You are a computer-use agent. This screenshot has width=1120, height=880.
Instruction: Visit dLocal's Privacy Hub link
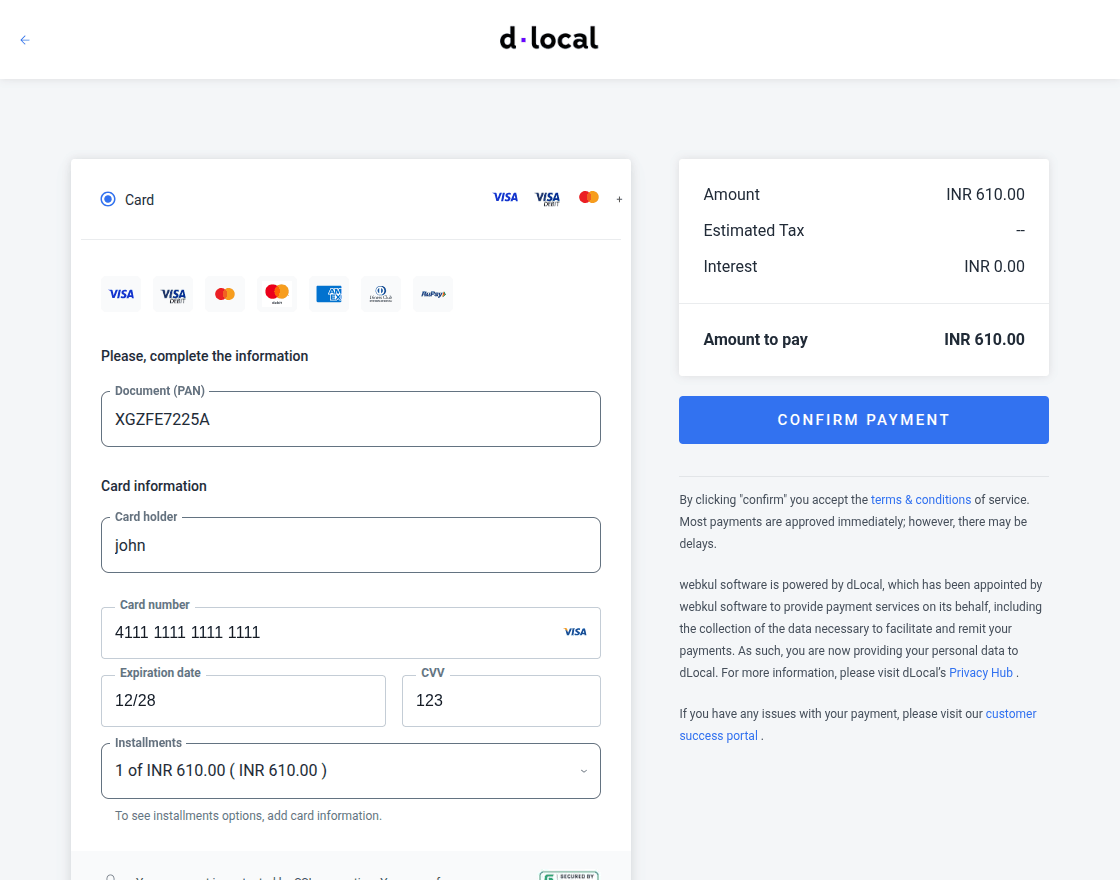980,672
